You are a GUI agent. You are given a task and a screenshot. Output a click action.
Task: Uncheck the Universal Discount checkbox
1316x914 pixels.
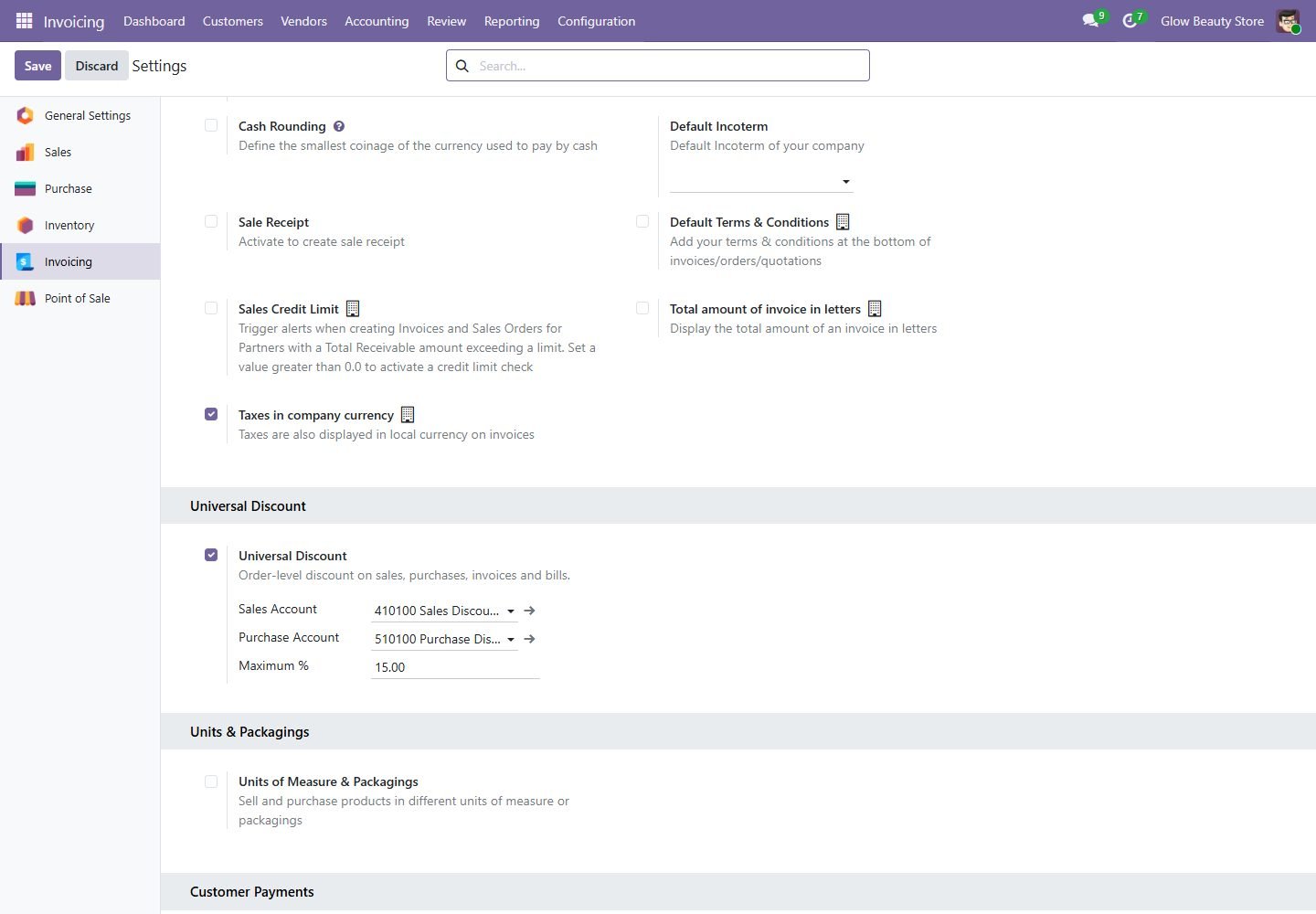coord(211,555)
